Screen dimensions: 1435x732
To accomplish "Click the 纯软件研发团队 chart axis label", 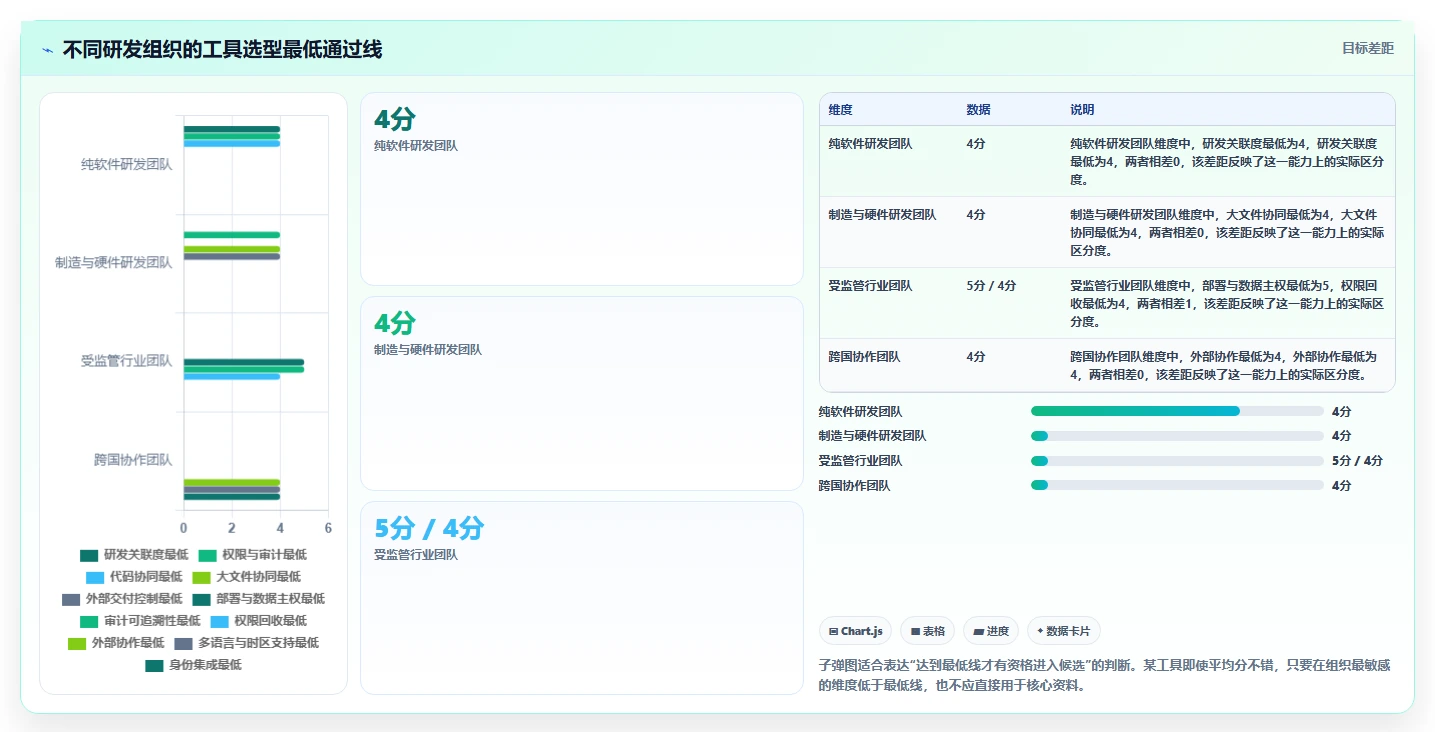I will pyautogui.click(x=127, y=165).
